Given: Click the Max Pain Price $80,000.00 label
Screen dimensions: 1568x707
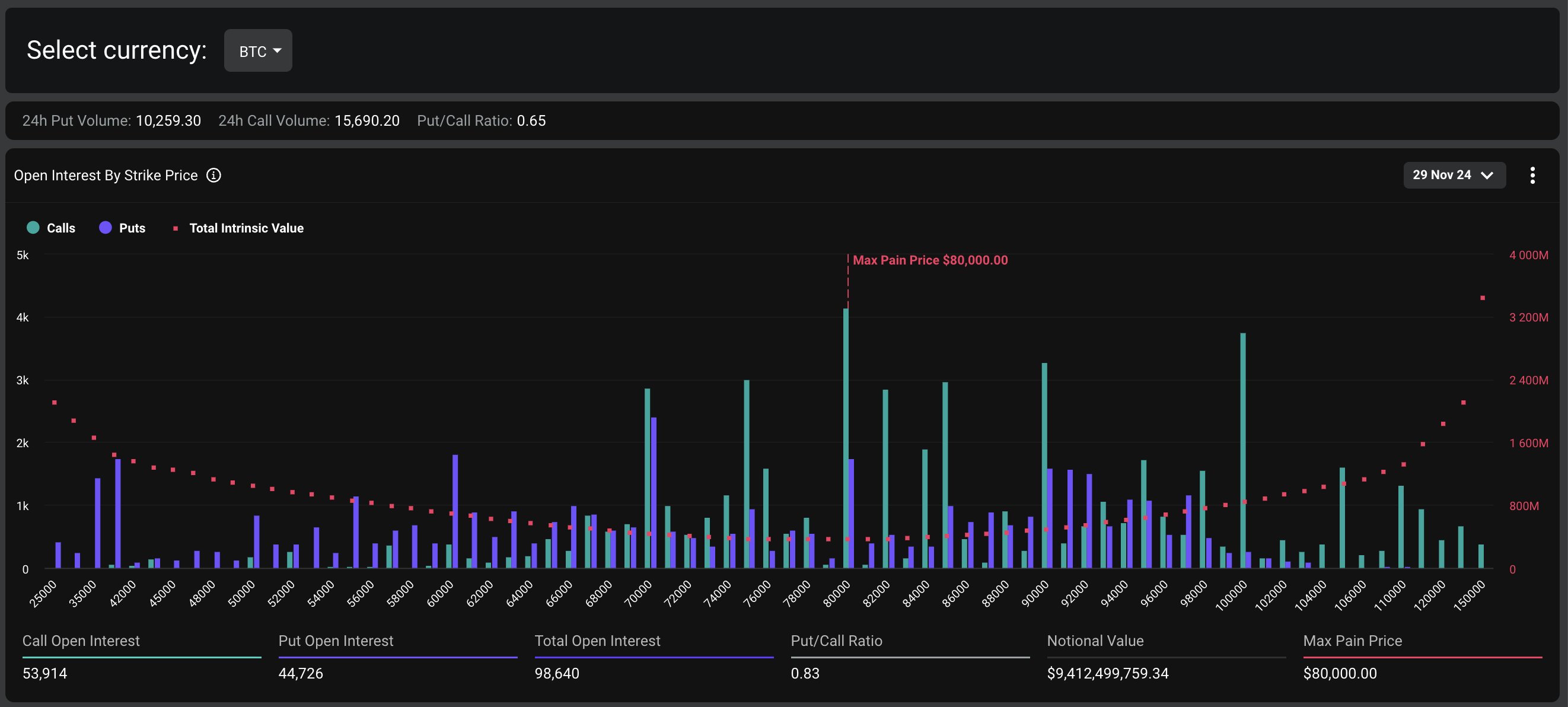Looking at the screenshot, I should 929,260.
